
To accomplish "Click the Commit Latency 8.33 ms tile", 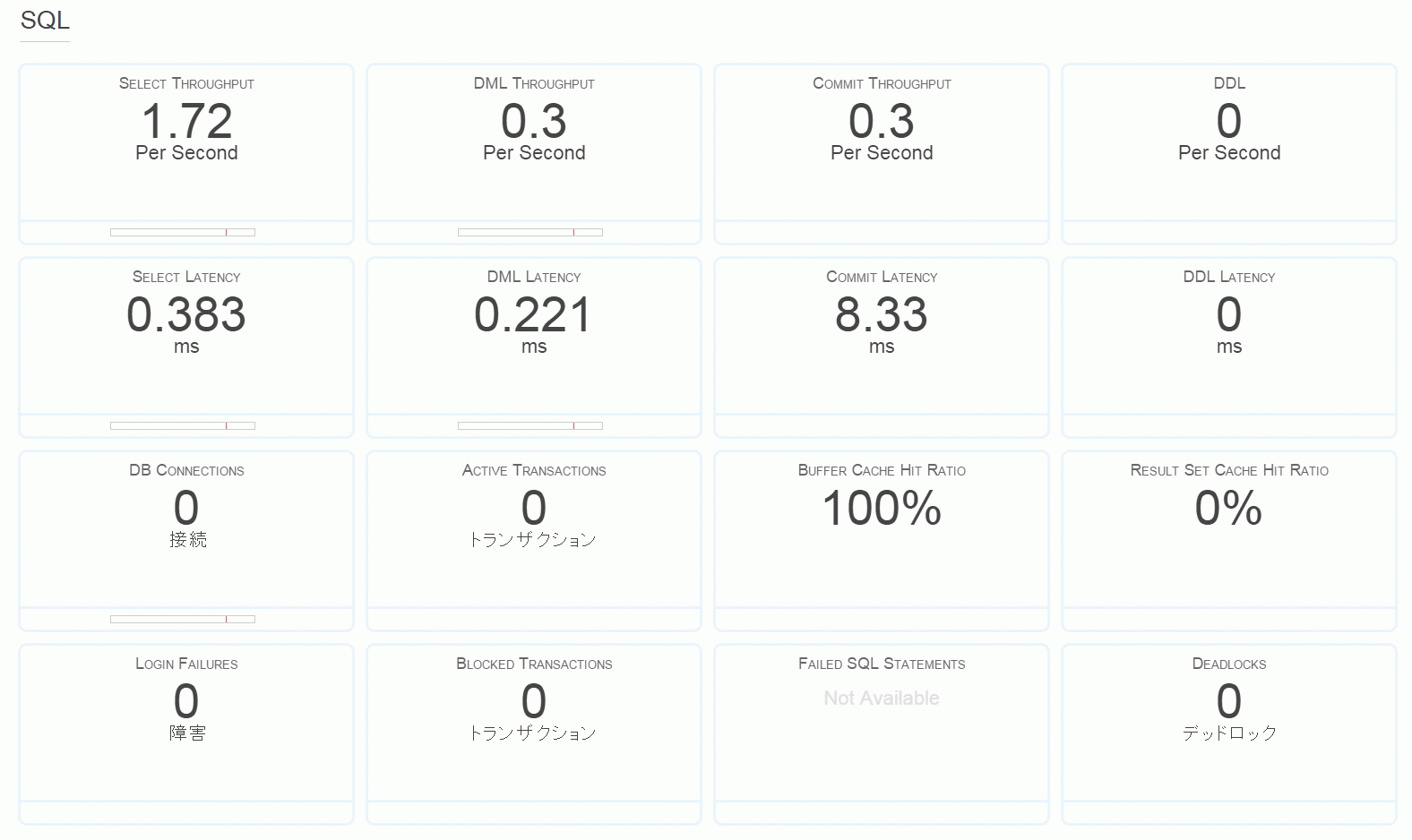I will click(882, 347).
